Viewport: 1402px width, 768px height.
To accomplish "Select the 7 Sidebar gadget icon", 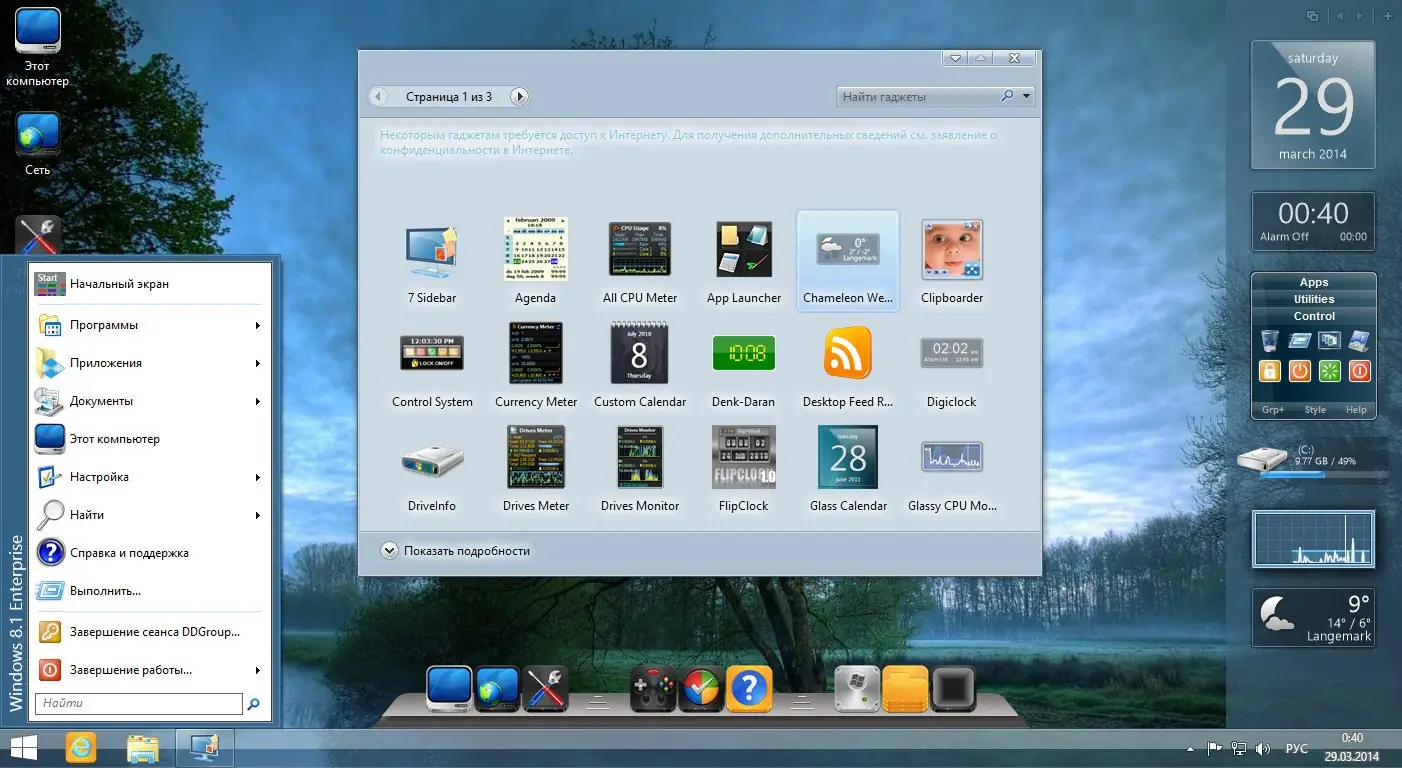I will 432,251.
